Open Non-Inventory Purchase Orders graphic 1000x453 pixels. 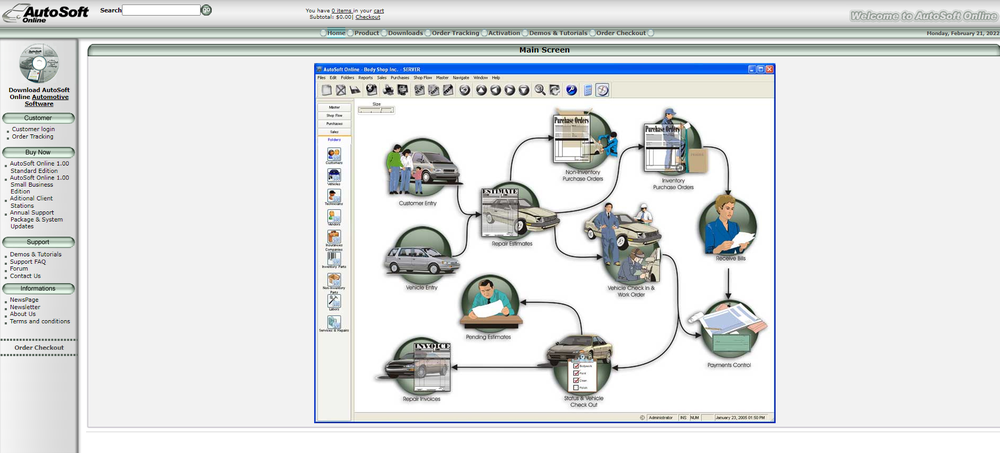click(x=584, y=137)
